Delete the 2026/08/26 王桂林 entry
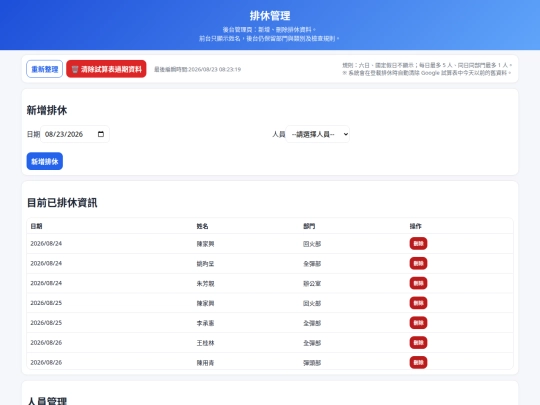Screen dimensions: 540x405 point(418,343)
